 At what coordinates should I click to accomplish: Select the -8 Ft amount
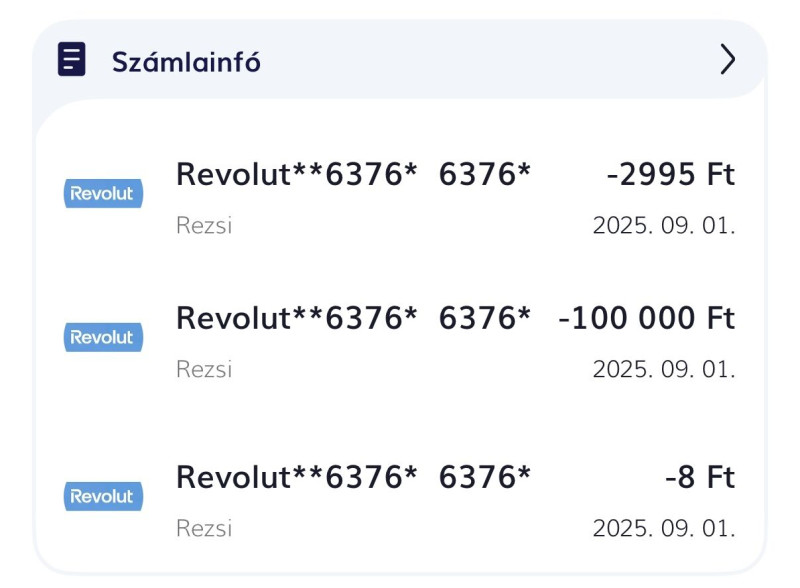(700, 477)
